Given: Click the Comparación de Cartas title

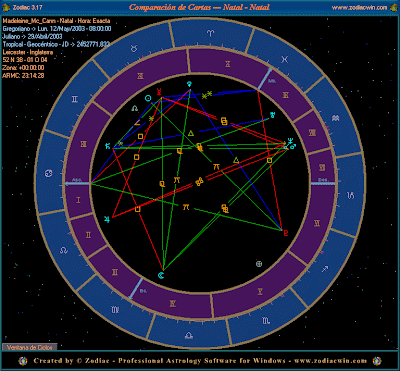Looking at the screenshot, I should (199, 7).
